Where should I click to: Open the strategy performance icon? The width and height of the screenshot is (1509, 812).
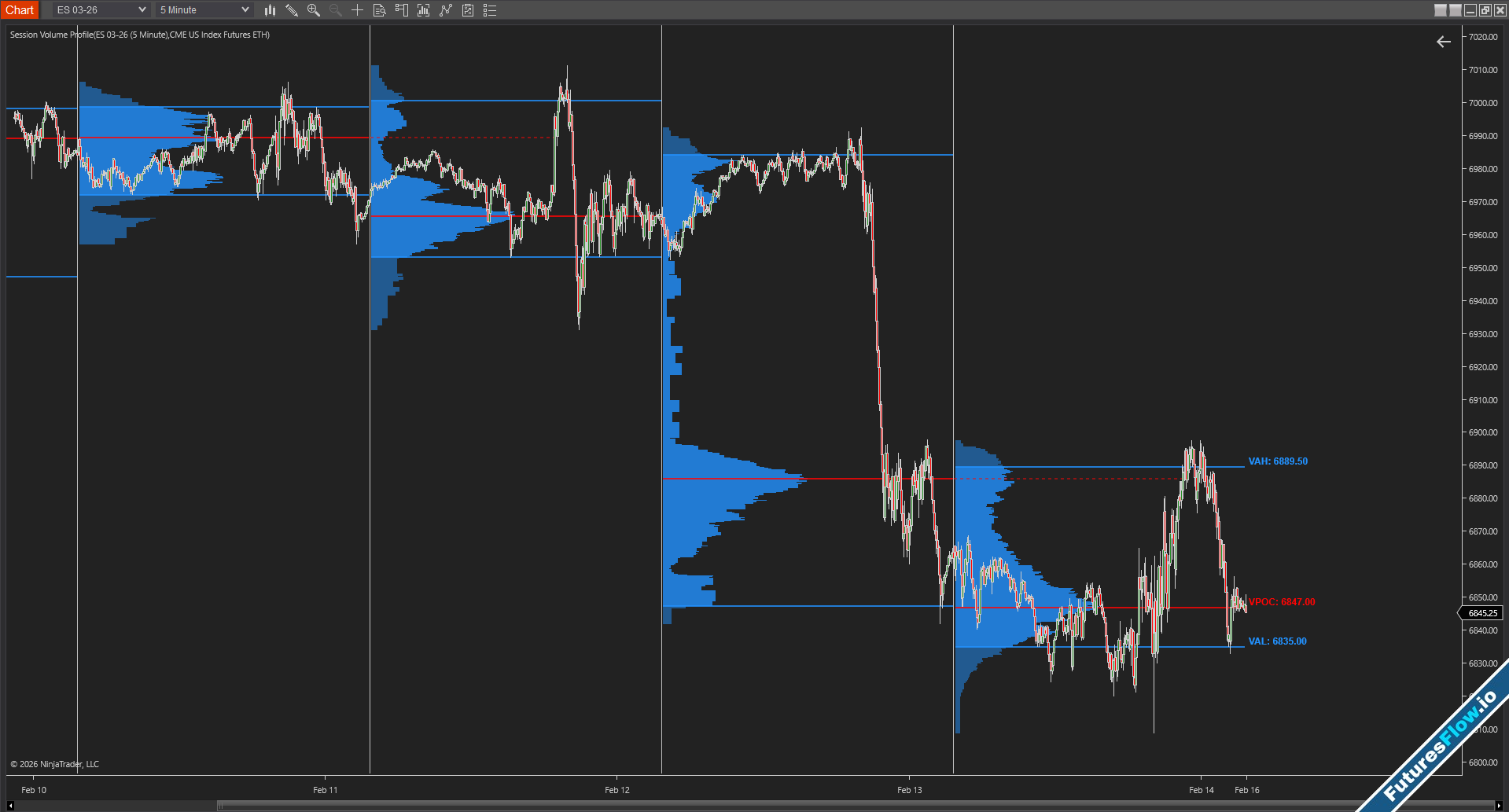[468, 10]
